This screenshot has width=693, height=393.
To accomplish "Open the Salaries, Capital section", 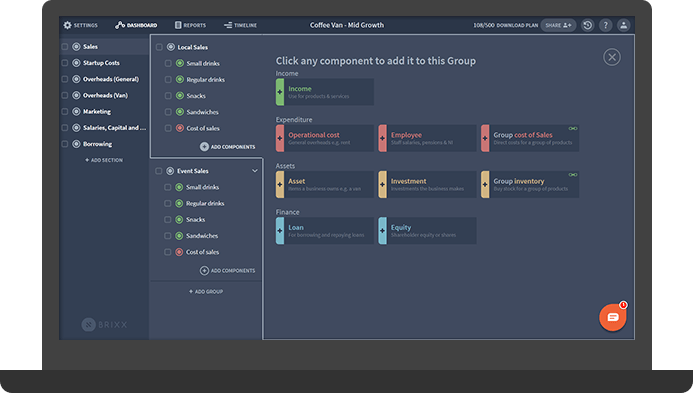I will (114, 128).
